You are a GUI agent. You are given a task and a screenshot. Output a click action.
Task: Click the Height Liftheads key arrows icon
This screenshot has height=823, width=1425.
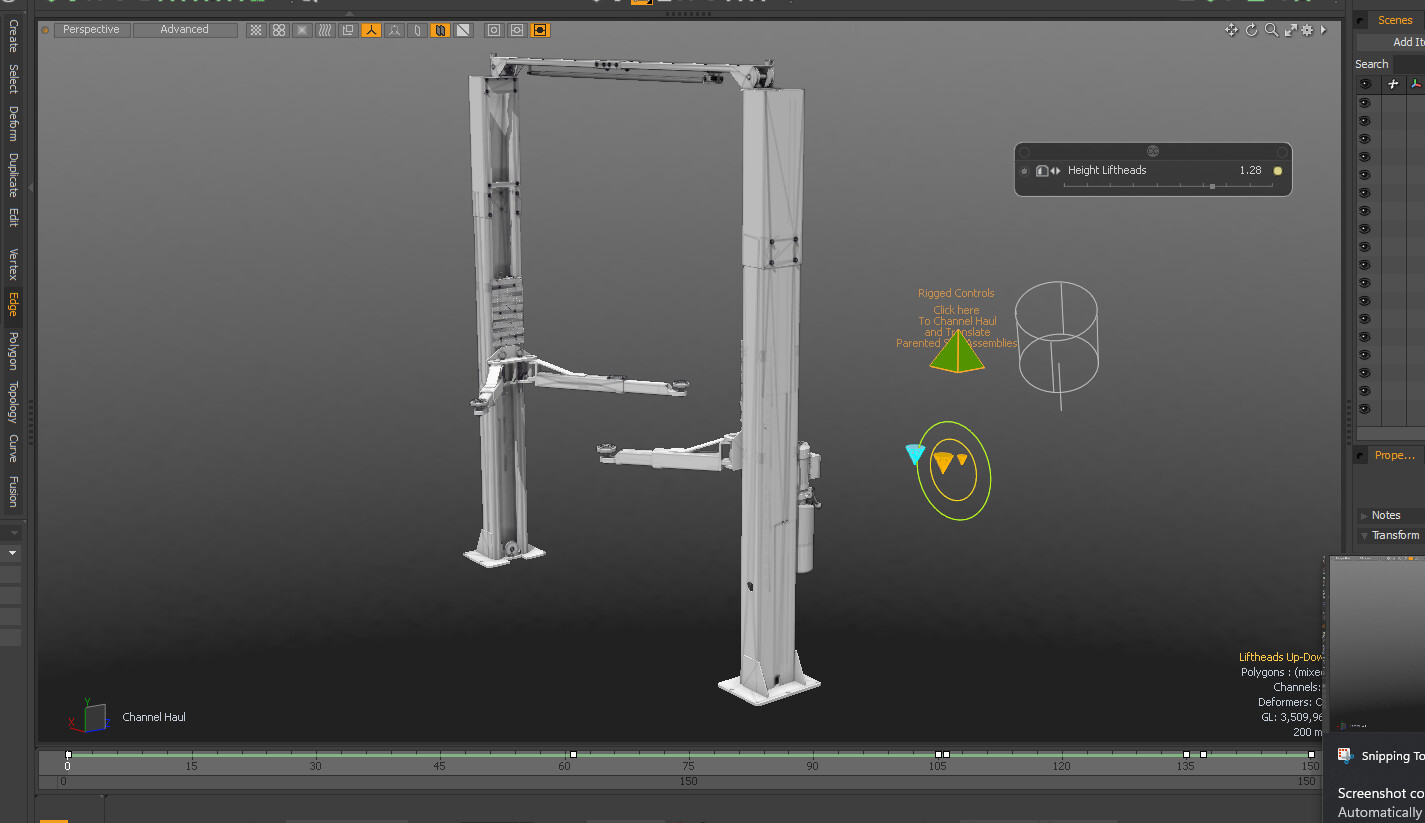[x=1055, y=171]
